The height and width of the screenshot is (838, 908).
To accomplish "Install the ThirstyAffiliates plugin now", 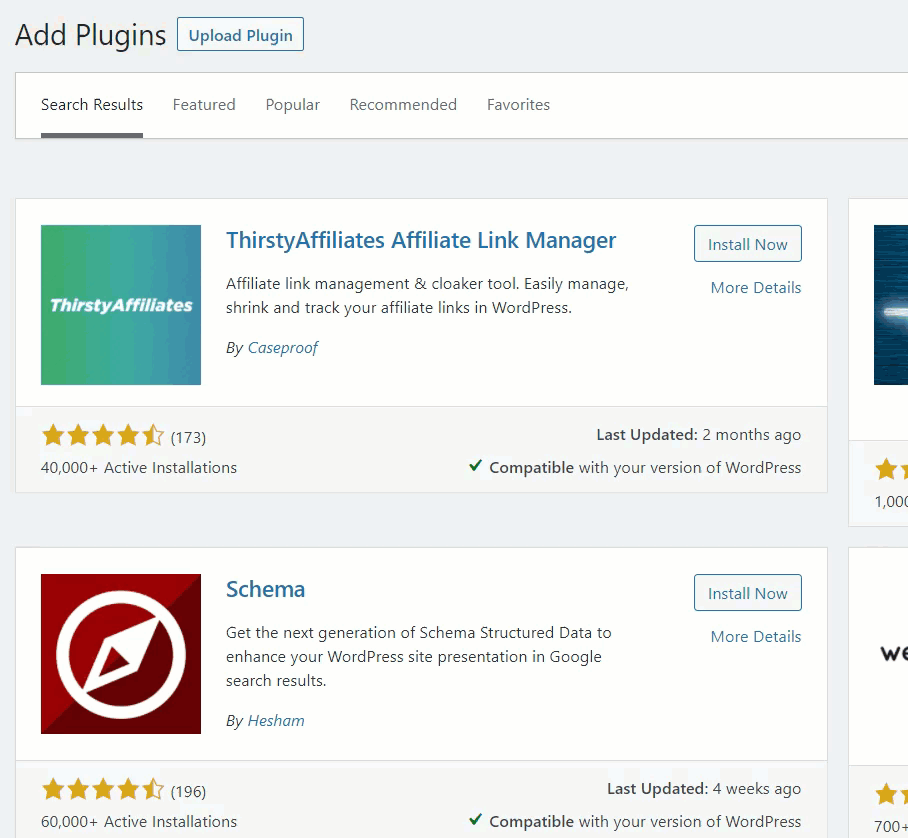I will (x=748, y=244).
